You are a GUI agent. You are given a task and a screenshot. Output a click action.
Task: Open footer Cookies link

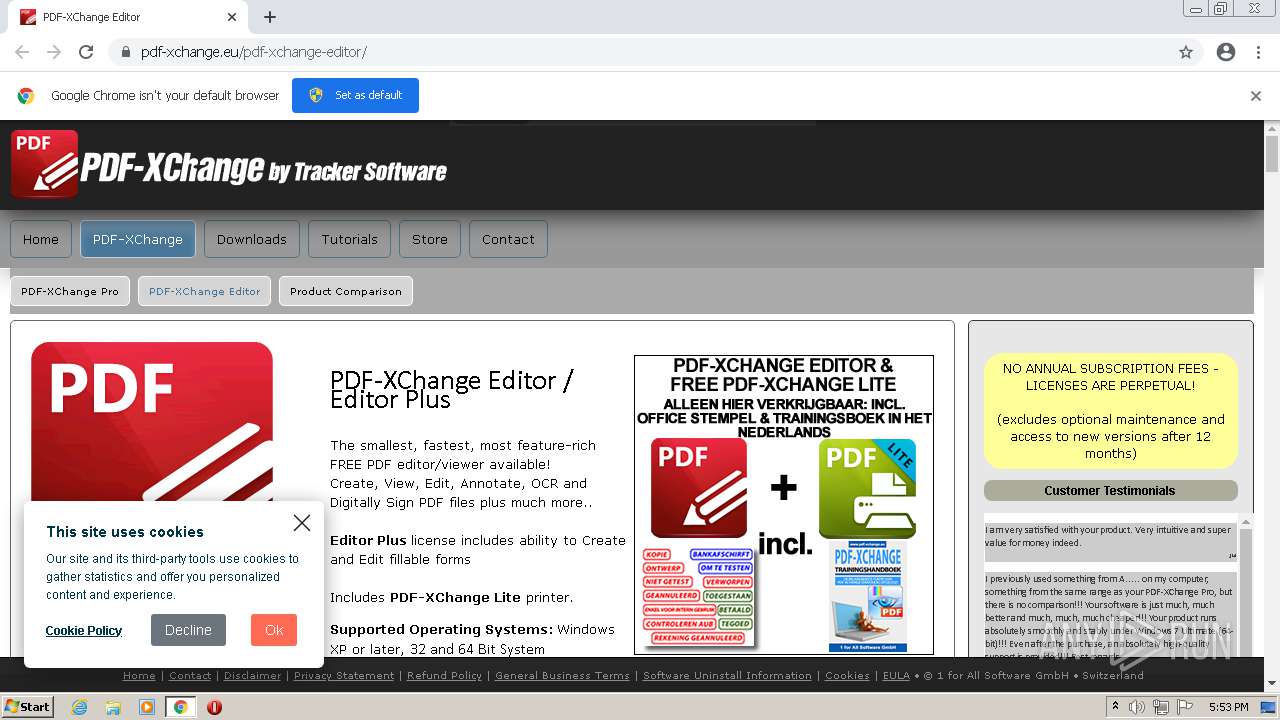(847, 676)
